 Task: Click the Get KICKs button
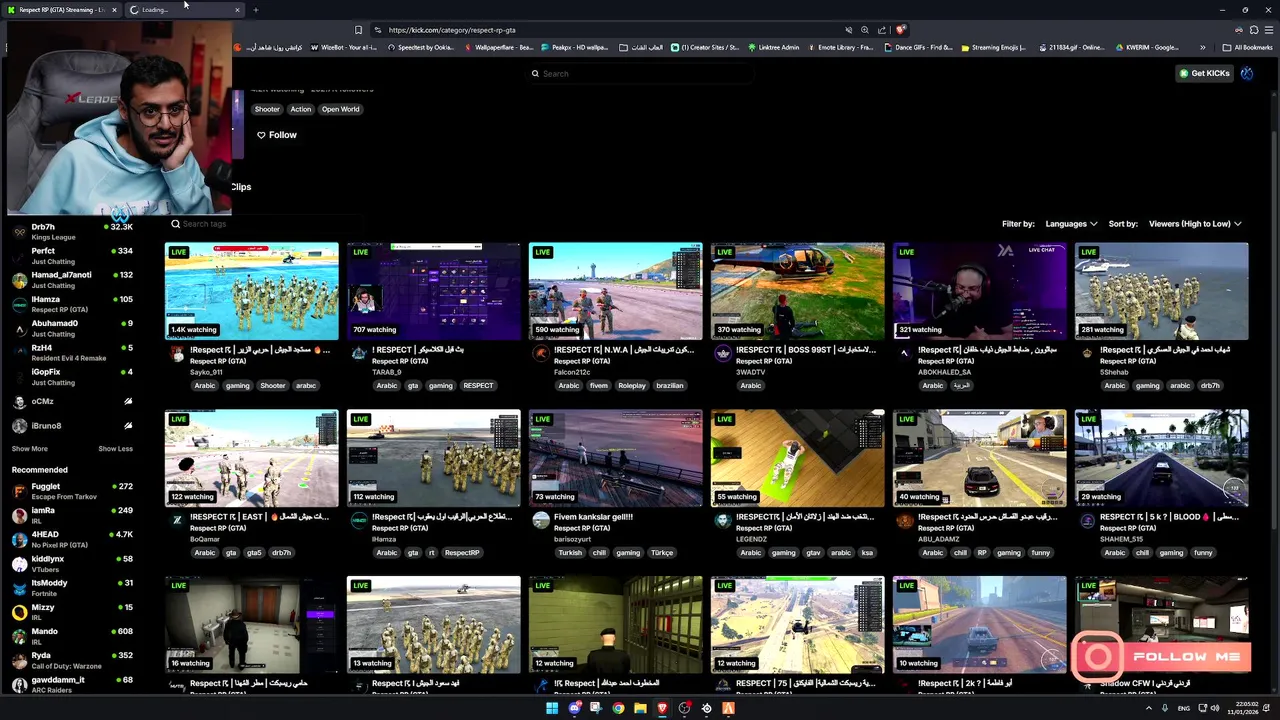(x=1204, y=73)
